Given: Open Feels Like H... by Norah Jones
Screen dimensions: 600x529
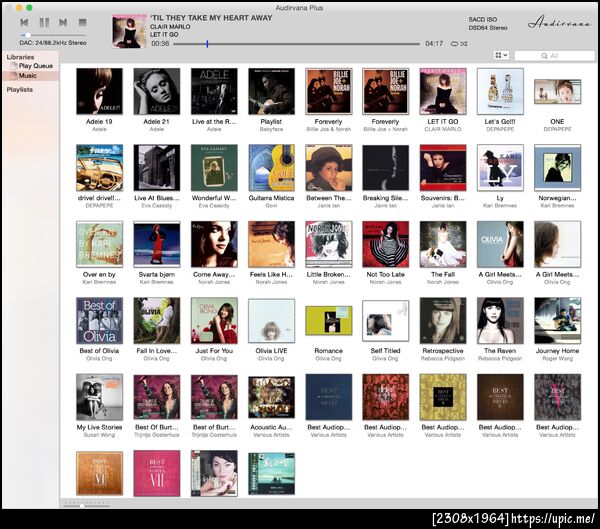Looking at the screenshot, I should click(271, 244).
